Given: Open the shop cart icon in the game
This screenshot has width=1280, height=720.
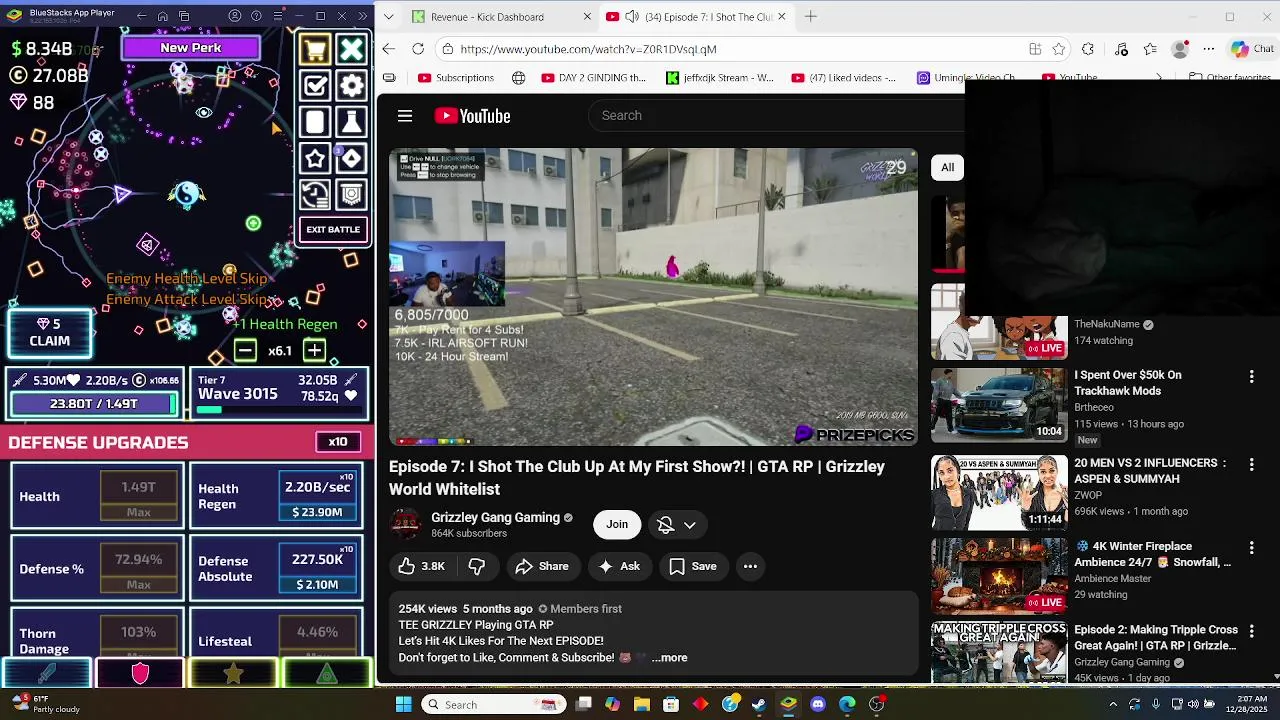Looking at the screenshot, I should click(x=315, y=49).
